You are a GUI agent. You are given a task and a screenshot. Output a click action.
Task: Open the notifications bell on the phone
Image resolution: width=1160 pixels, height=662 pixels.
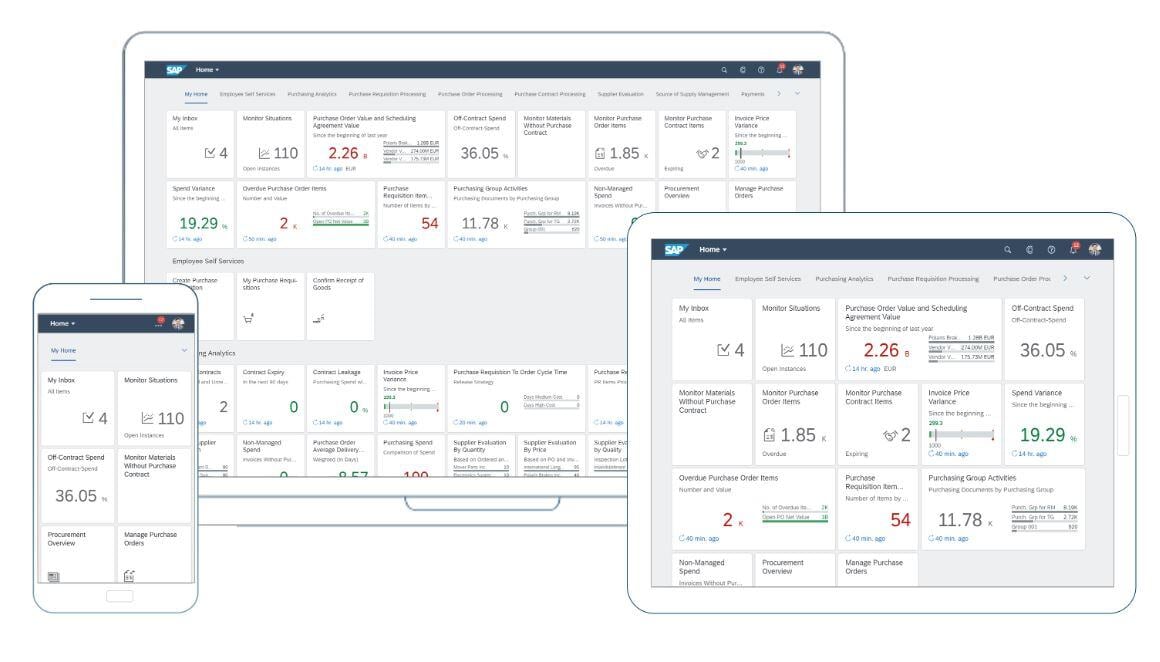coord(159,322)
